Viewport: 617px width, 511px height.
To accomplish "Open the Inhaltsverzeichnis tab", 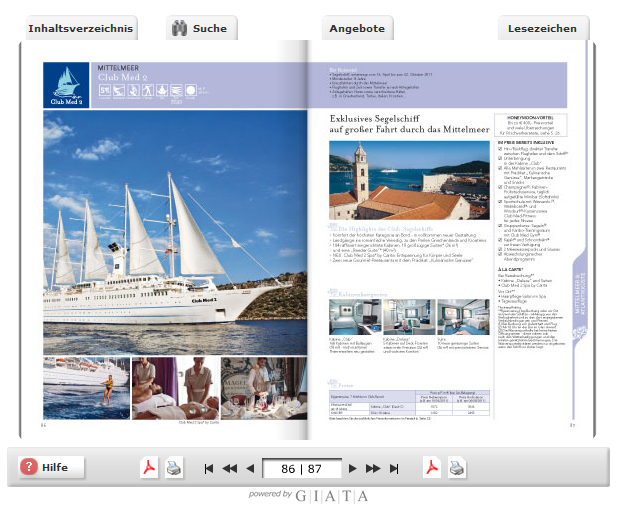I will pos(69,28).
